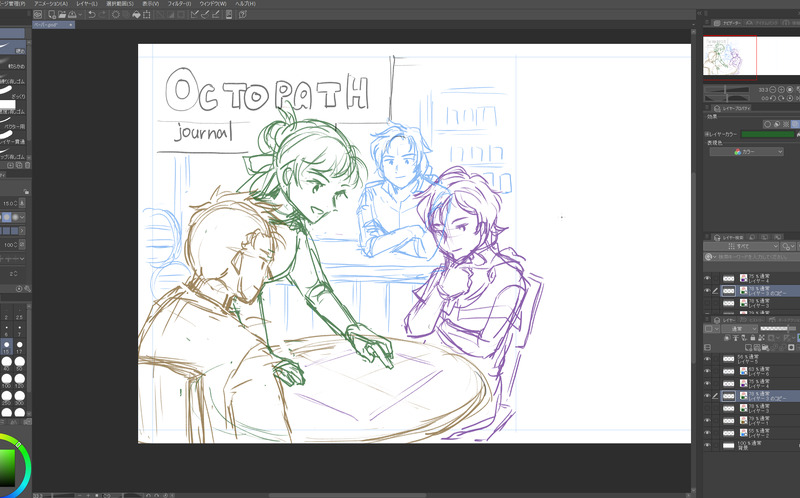Open the 表示(V) menu

click(x=150, y=4)
